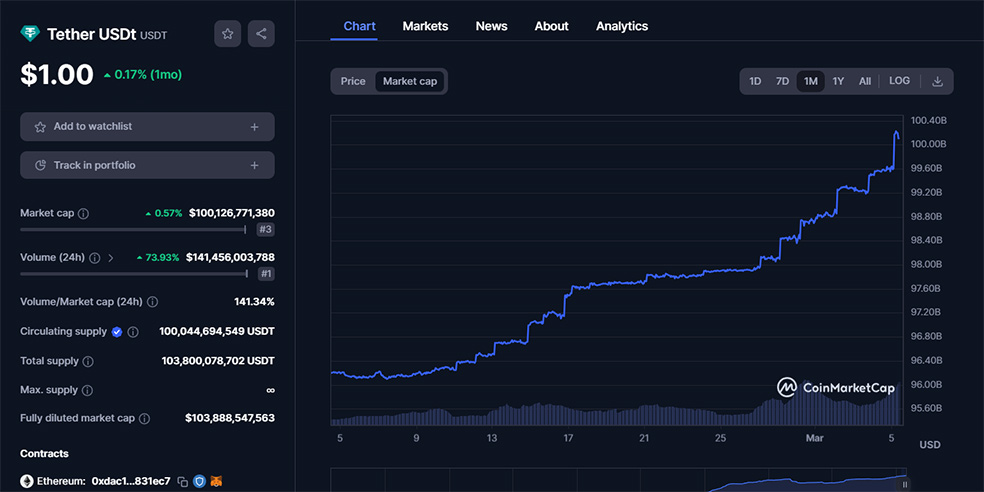Screen dimensions: 984x492
Task: Switch chart to Price view
Action: pyautogui.click(x=353, y=82)
